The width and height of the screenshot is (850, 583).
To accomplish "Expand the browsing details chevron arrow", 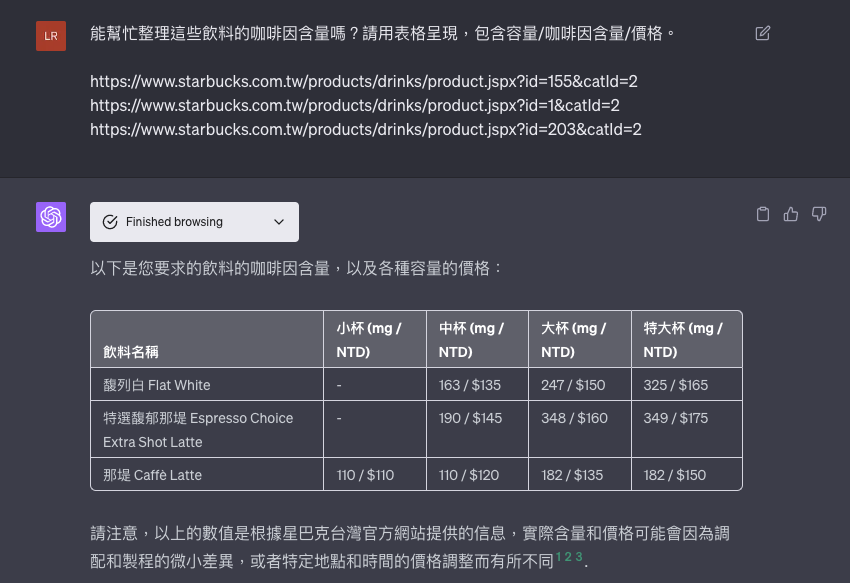I will click(279, 222).
